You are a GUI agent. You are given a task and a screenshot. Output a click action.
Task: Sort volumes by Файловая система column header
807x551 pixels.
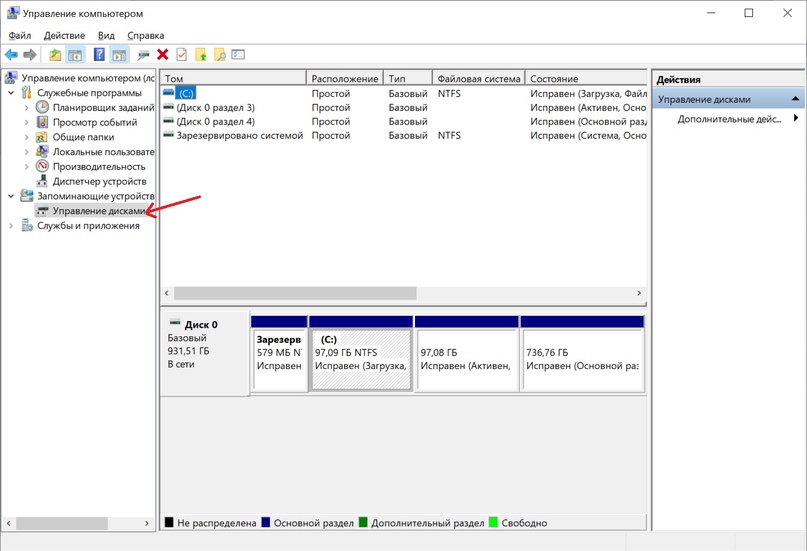(478, 78)
